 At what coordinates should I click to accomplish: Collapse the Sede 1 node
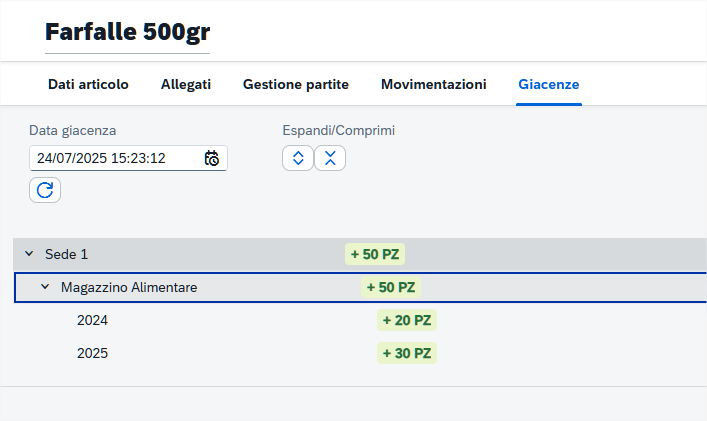(29, 254)
